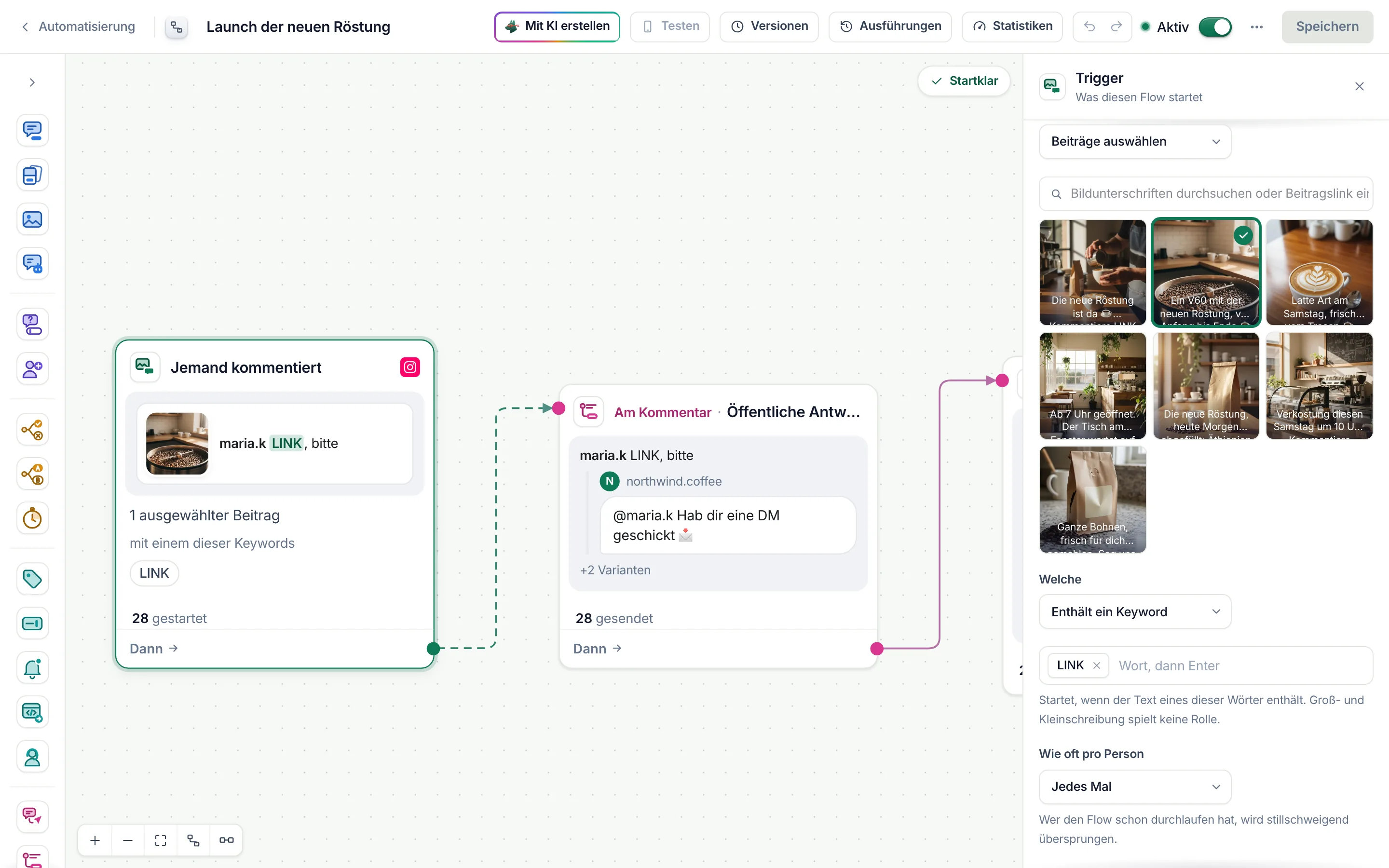Click the Mit KI erstellen button

(x=557, y=27)
